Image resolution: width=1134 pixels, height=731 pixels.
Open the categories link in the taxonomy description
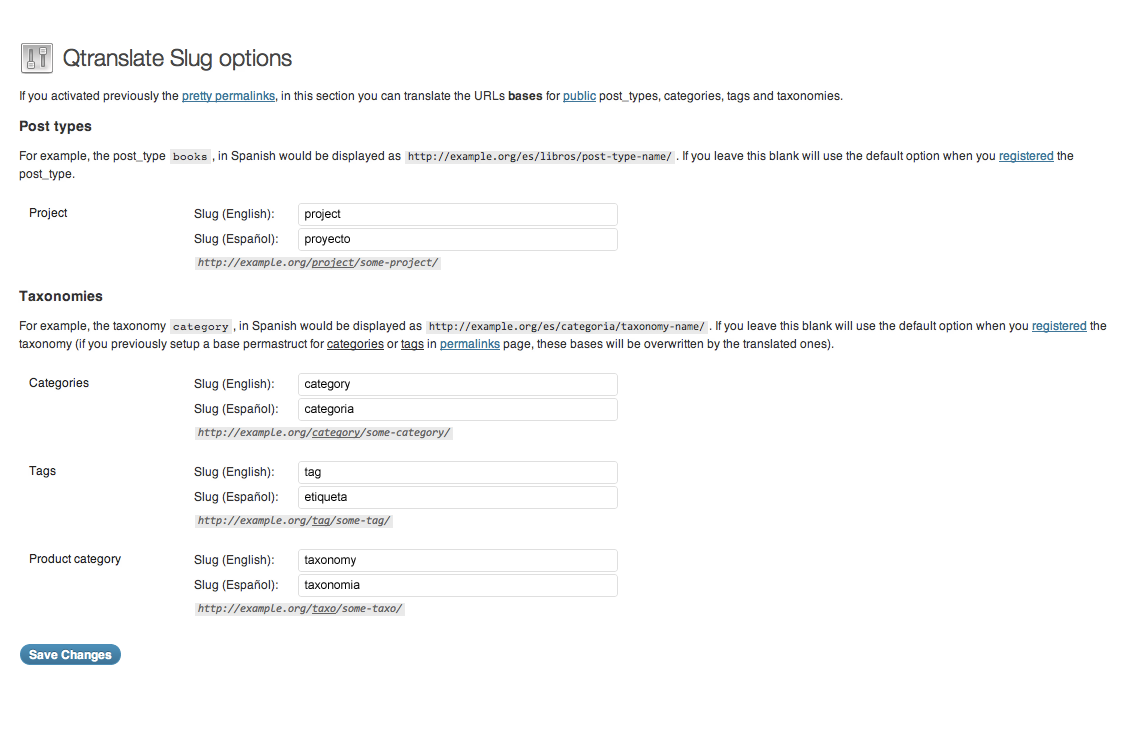point(355,344)
